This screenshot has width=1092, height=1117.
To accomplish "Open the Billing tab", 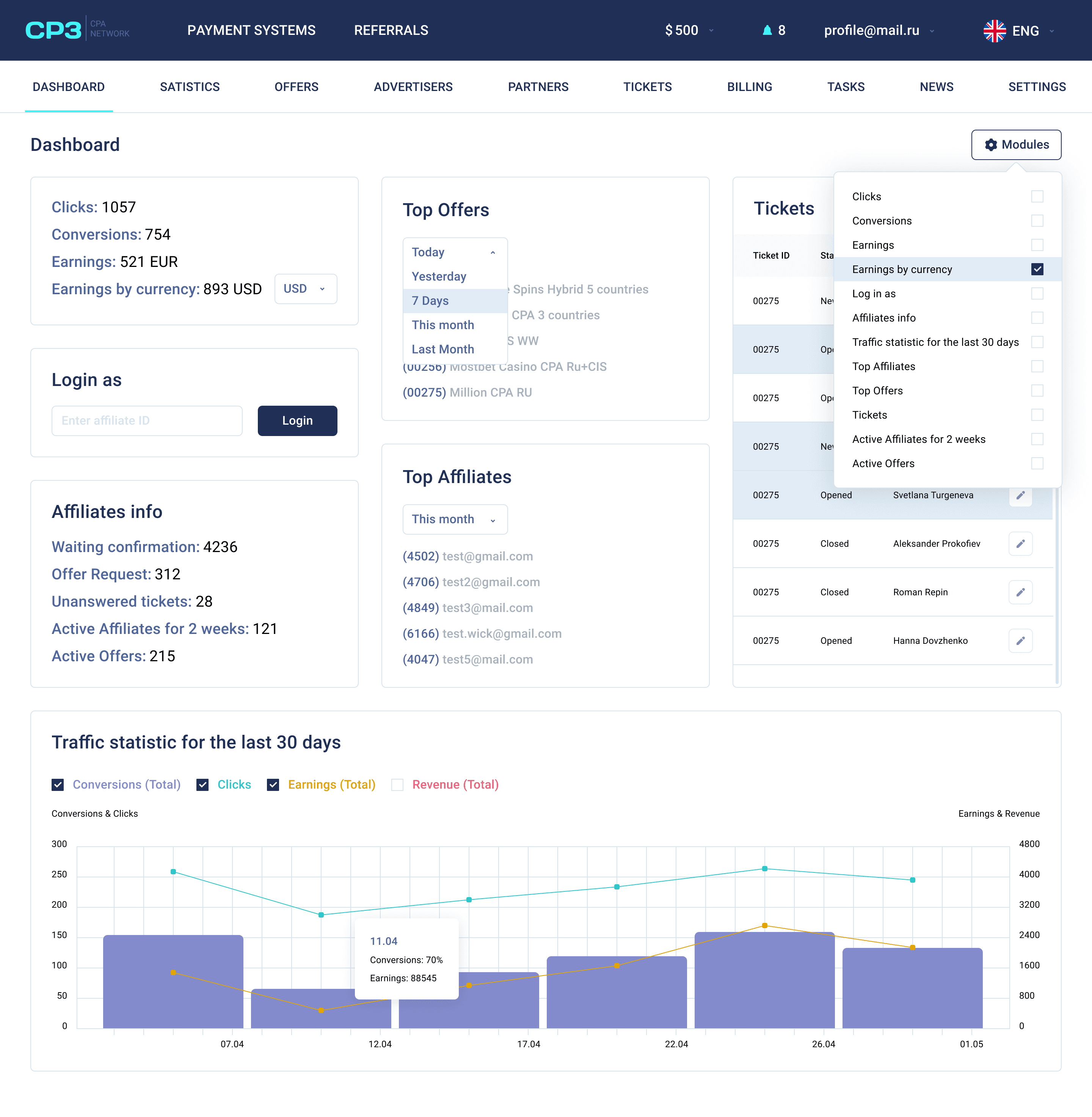I will pyautogui.click(x=750, y=87).
